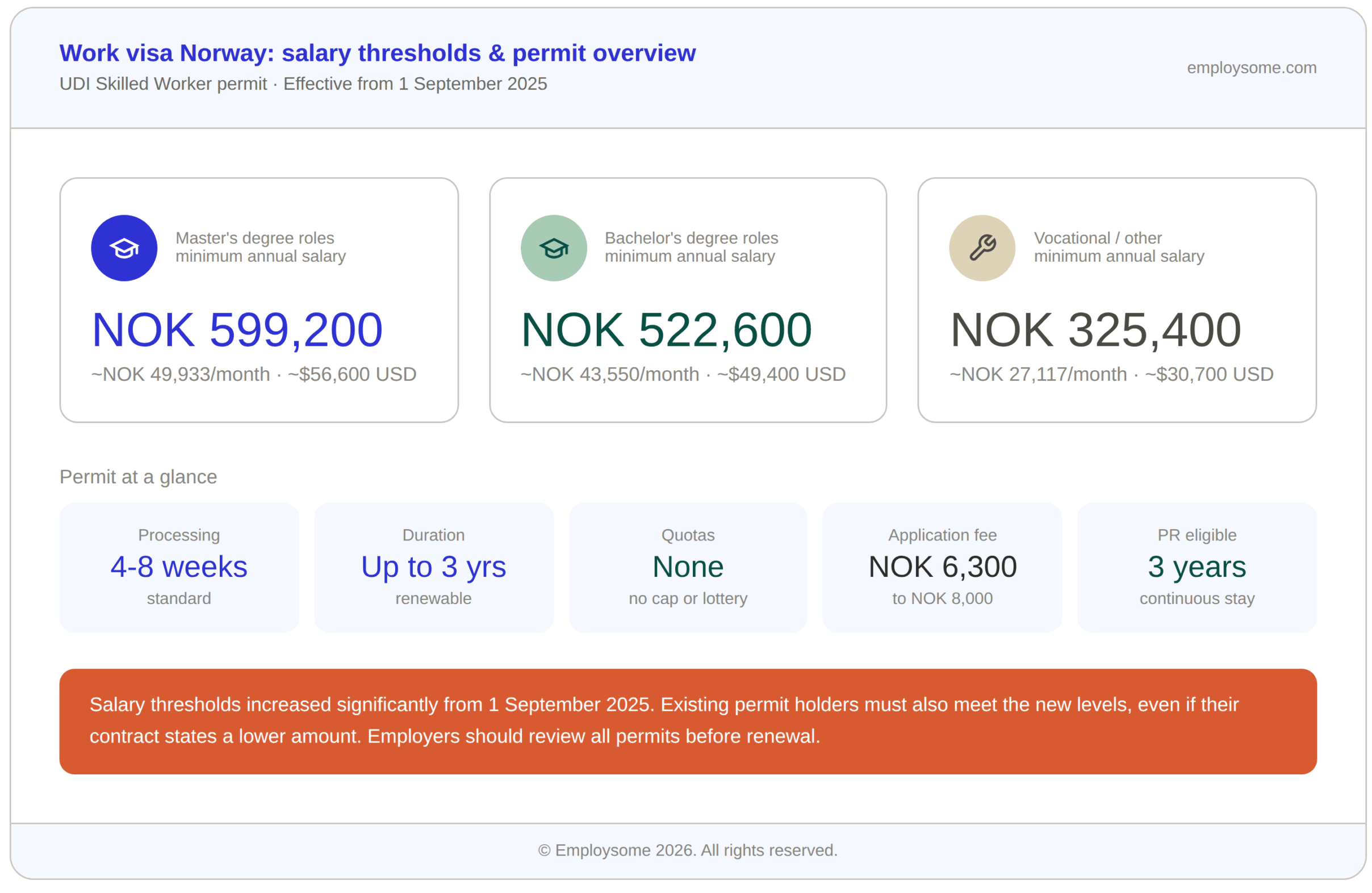
Task: Click the blue circular badge on leftmost card
Action: tap(124, 247)
